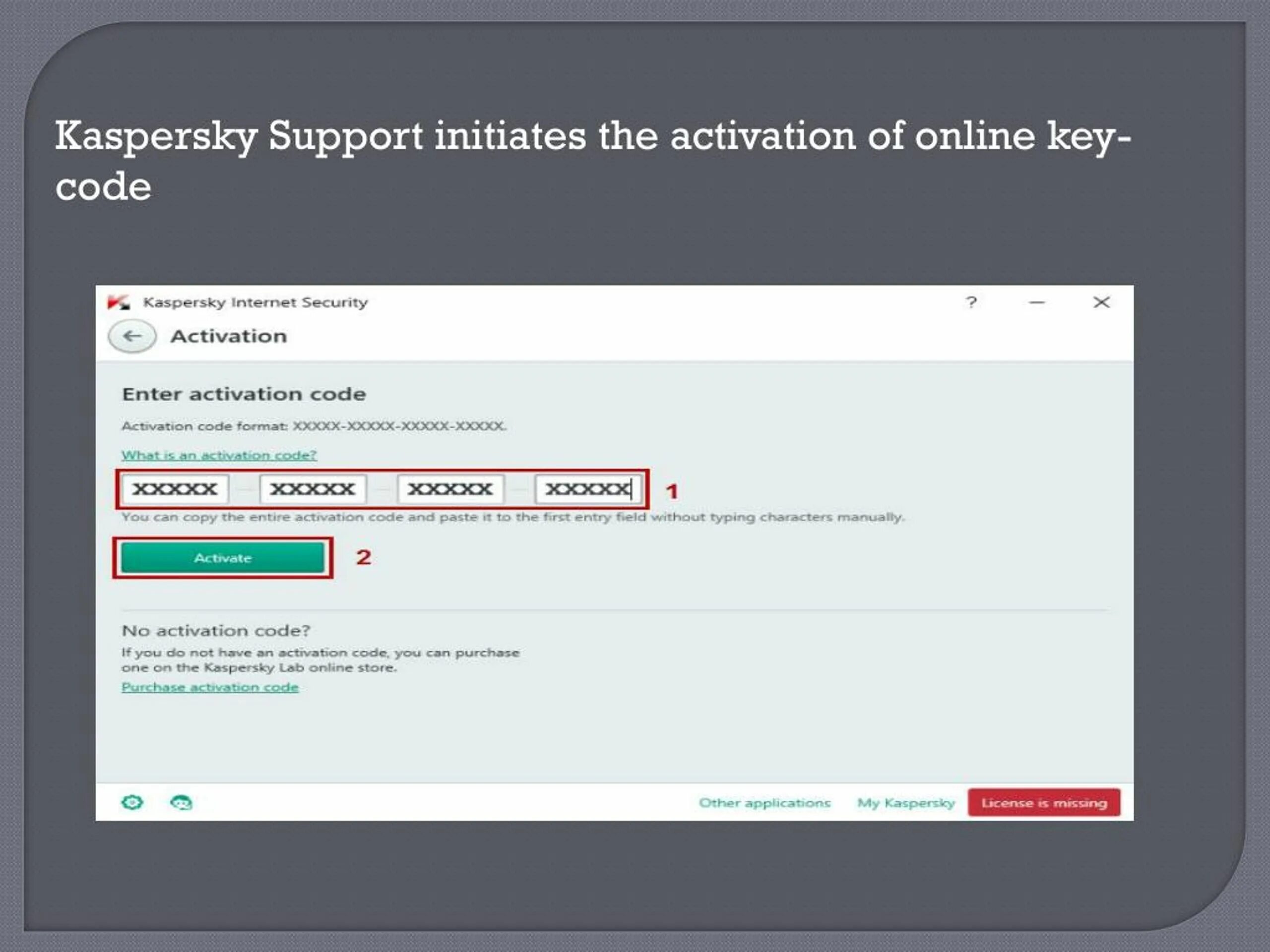Open help with the question mark icon
This screenshot has width=1270, height=952.
click(x=971, y=302)
